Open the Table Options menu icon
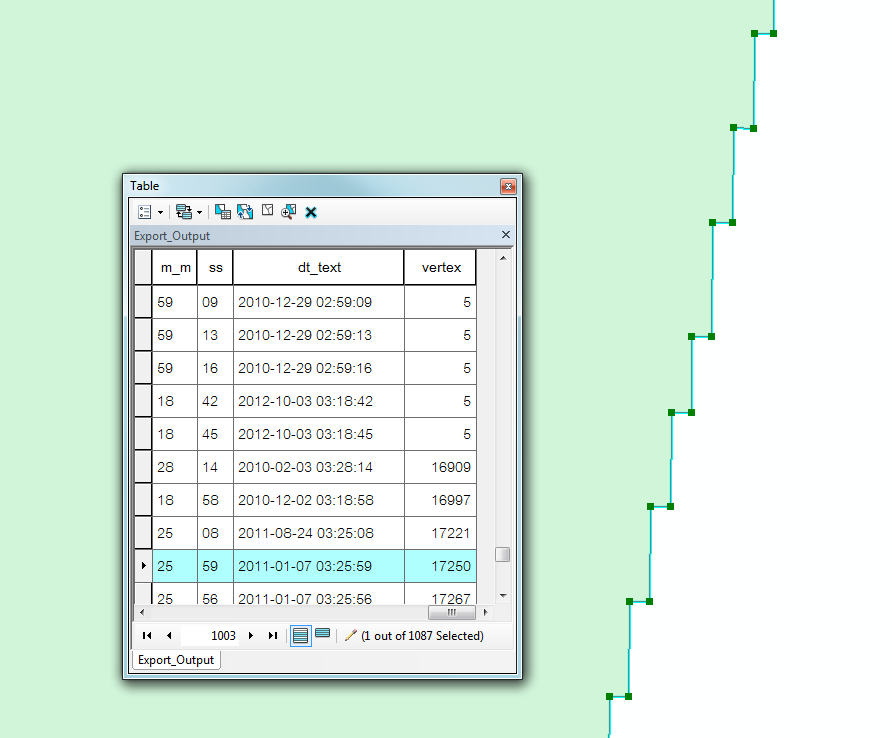The image size is (892, 738). (x=144, y=212)
